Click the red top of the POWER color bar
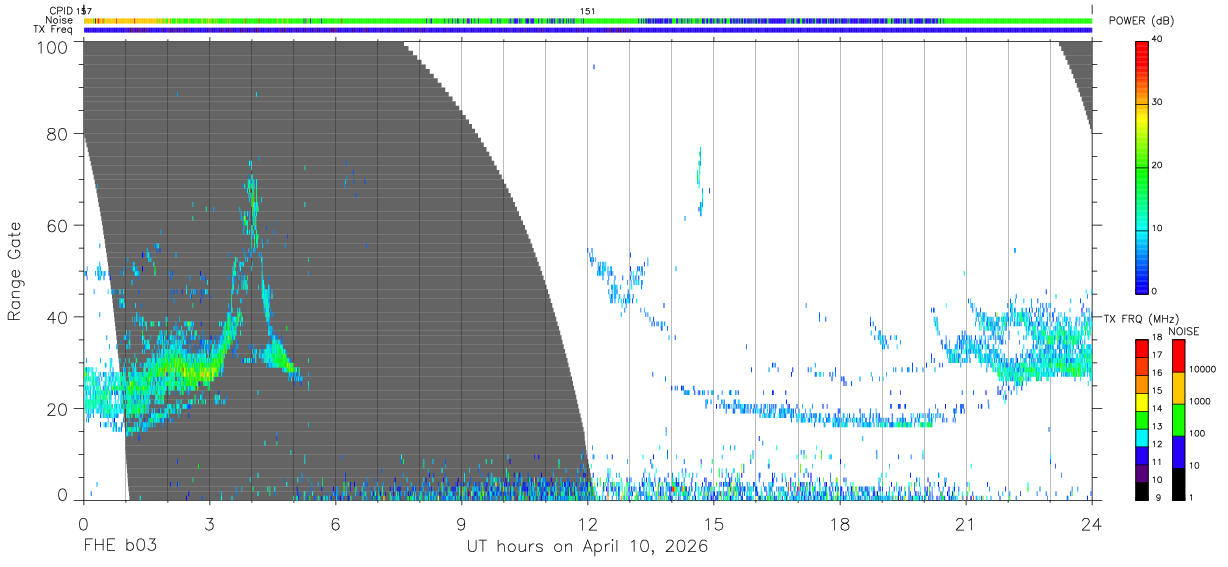This screenshot has height=567, width=1228. (1142, 48)
